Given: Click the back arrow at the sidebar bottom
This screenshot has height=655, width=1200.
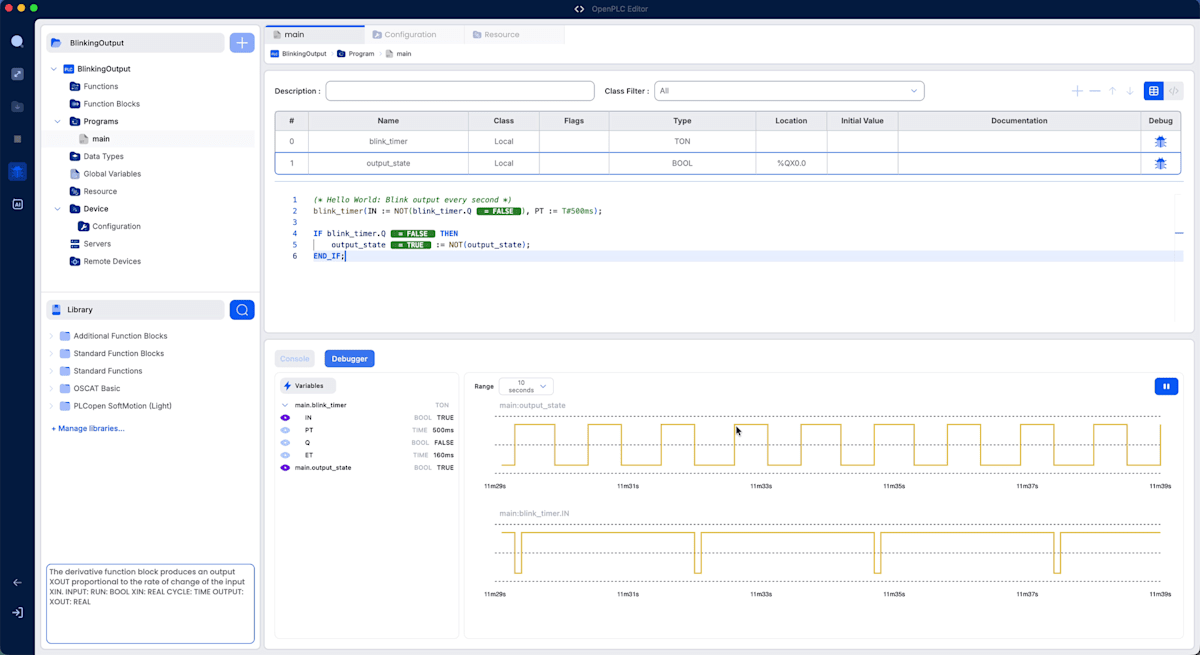Looking at the screenshot, I should coord(17,582).
